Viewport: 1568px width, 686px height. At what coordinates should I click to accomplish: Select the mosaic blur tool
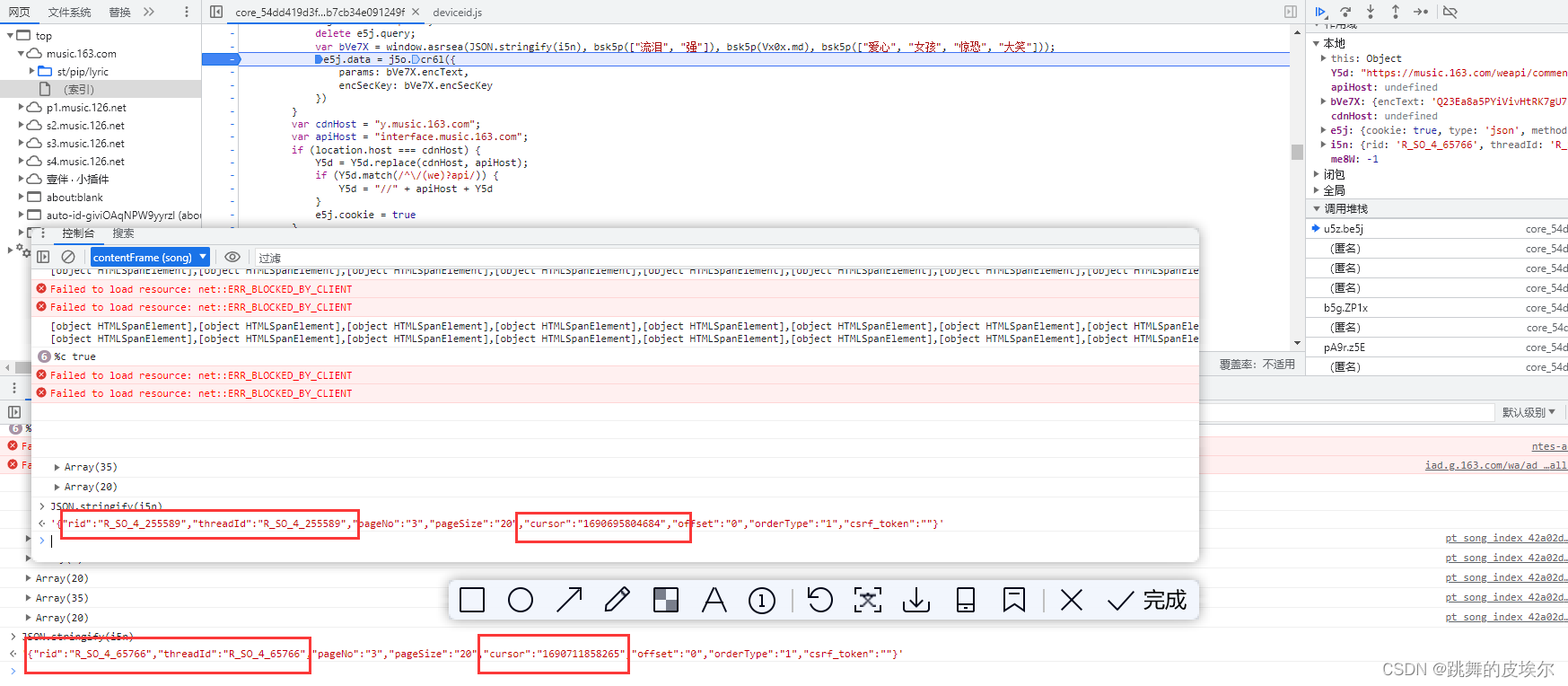pyautogui.click(x=666, y=600)
